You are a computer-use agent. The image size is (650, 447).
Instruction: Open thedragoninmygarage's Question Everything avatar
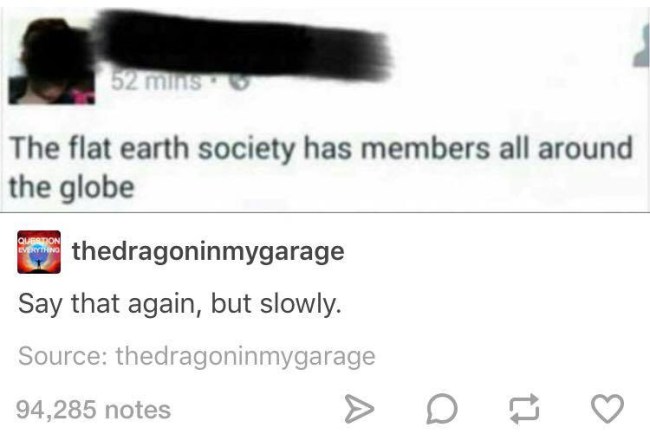click(x=39, y=252)
